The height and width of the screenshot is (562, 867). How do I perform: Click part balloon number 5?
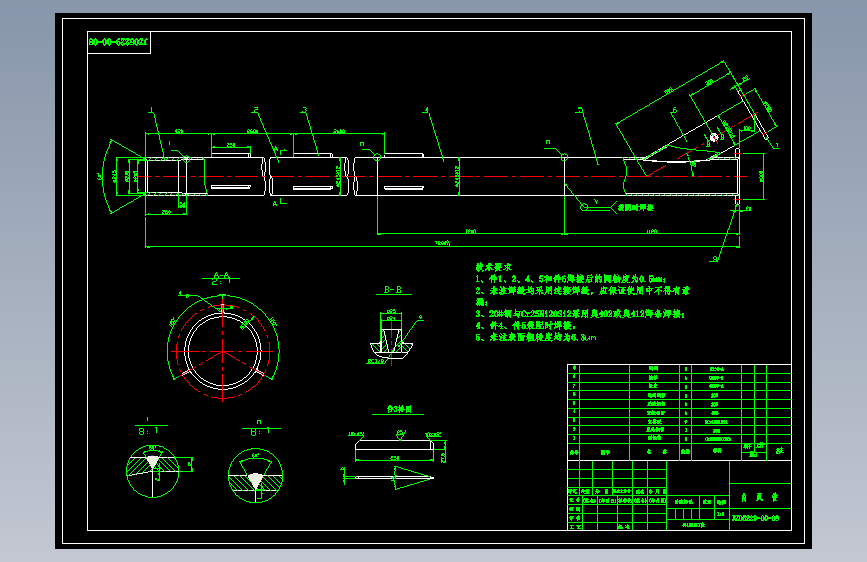click(580, 110)
